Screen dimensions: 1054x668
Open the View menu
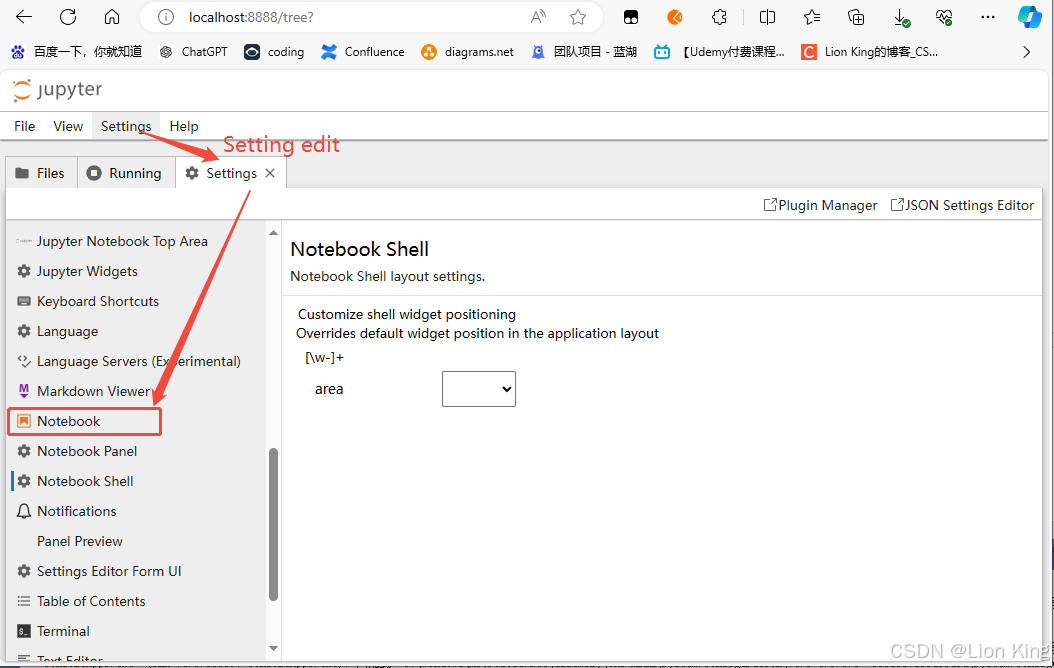68,126
